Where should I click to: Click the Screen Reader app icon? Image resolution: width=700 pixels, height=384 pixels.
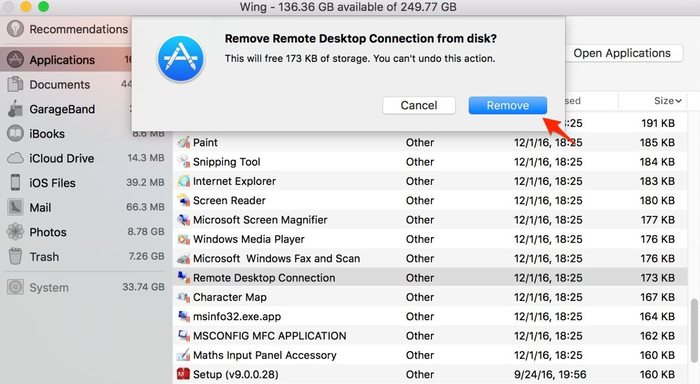(x=183, y=200)
